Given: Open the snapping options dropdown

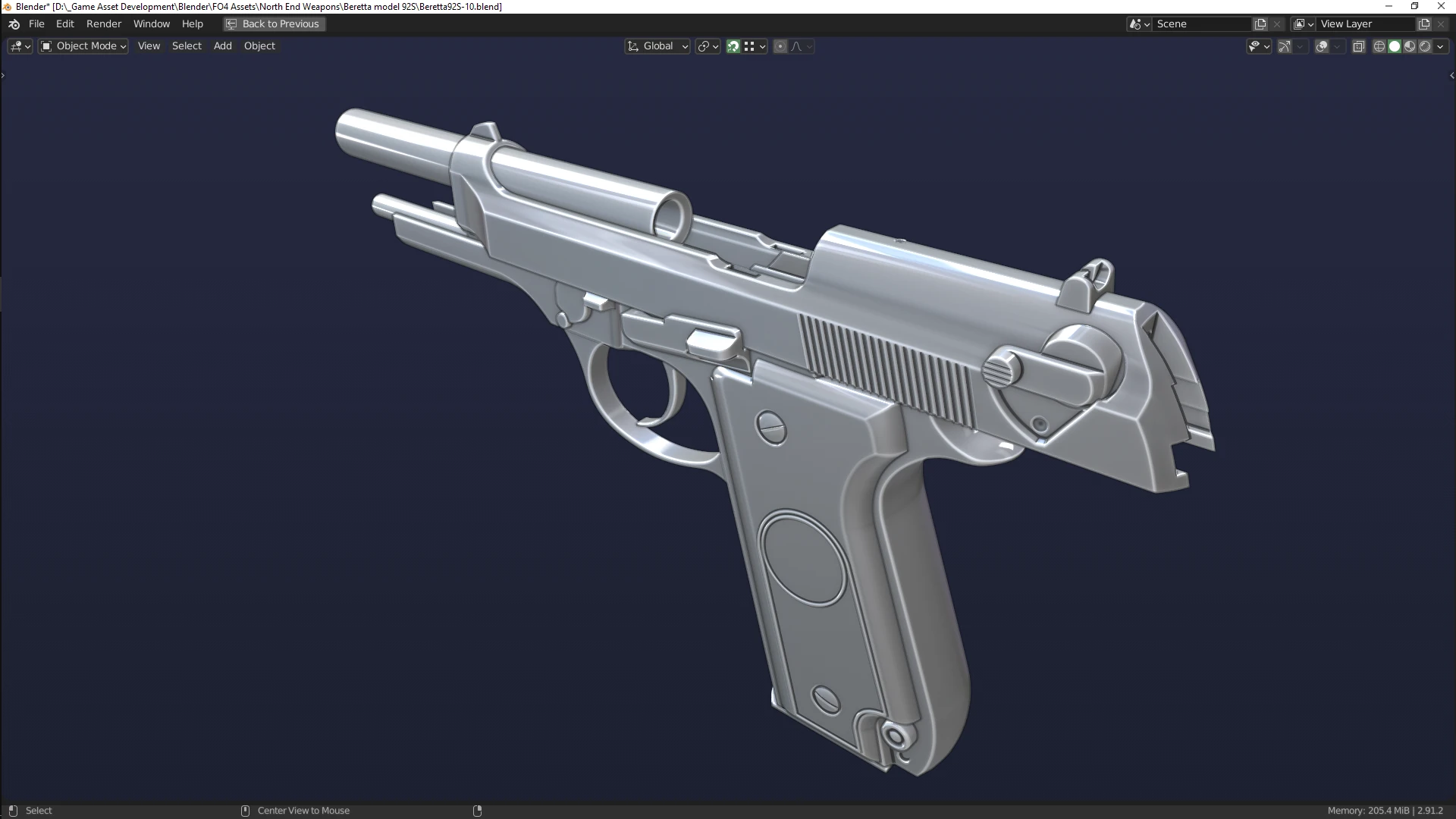Looking at the screenshot, I should click(755, 46).
